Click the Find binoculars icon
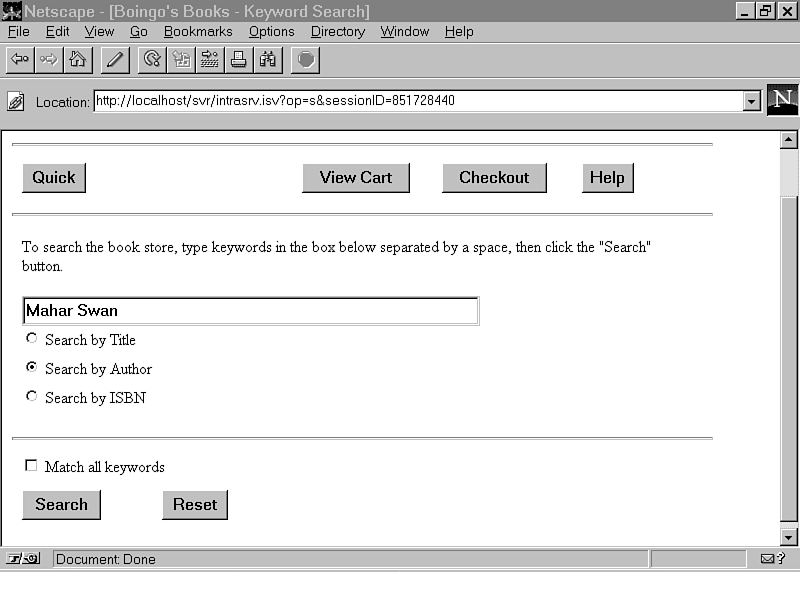This screenshot has height=600, width=800. (268, 60)
